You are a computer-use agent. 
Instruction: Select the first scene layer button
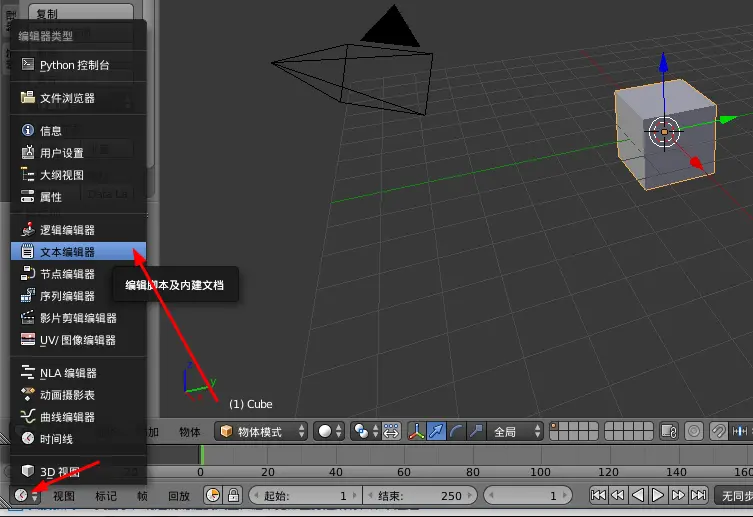pyautogui.click(x=554, y=427)
